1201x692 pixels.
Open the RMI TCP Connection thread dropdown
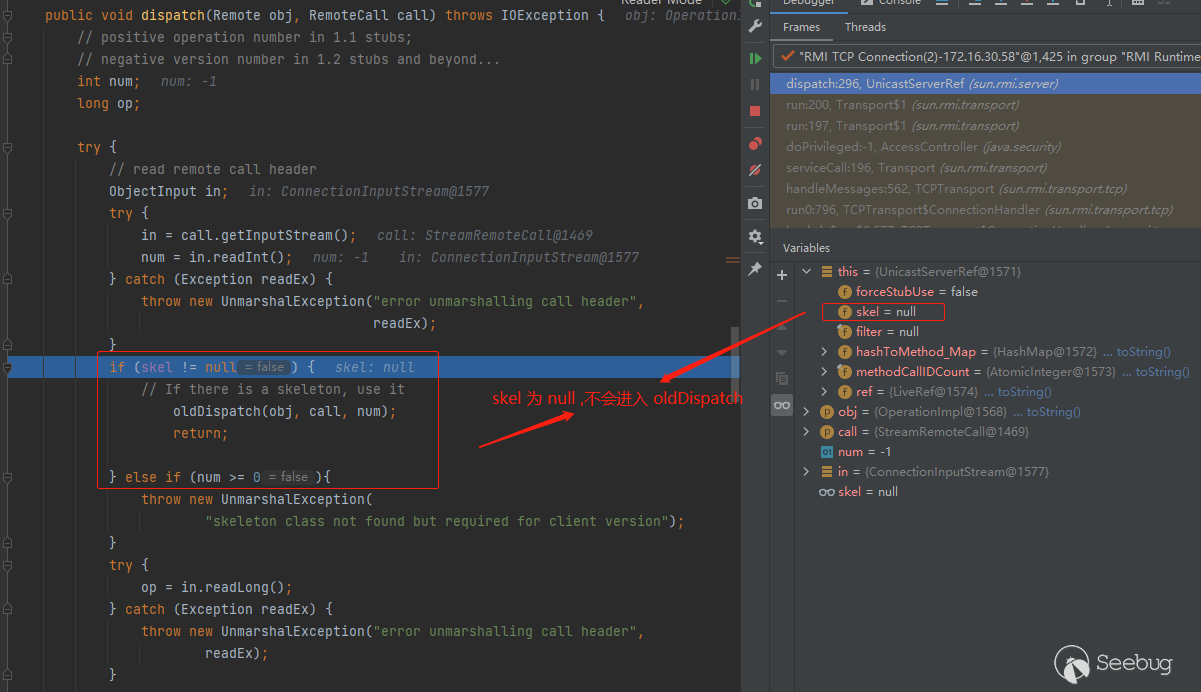click(985, 57)
